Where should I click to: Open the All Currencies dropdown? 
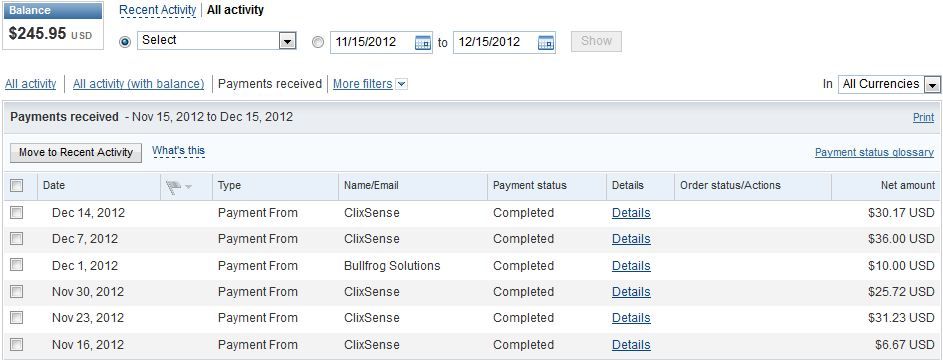pyautogui.click(x=889, y=84)
